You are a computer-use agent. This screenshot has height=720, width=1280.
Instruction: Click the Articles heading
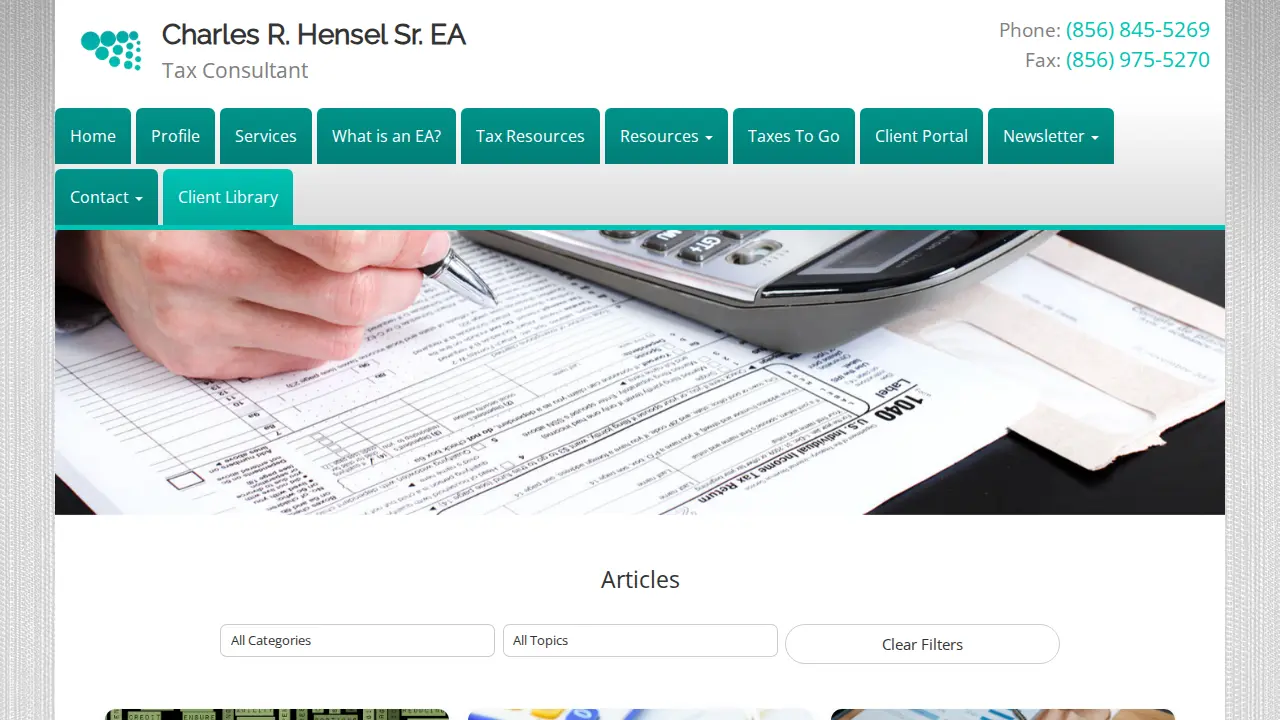640,580
